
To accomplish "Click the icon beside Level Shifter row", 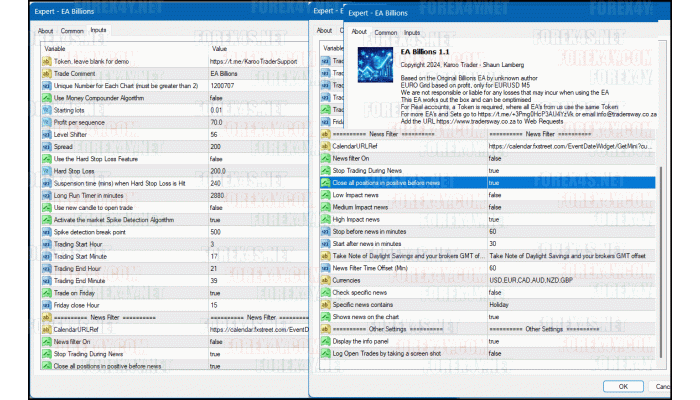I will click(x=46, y=133).
